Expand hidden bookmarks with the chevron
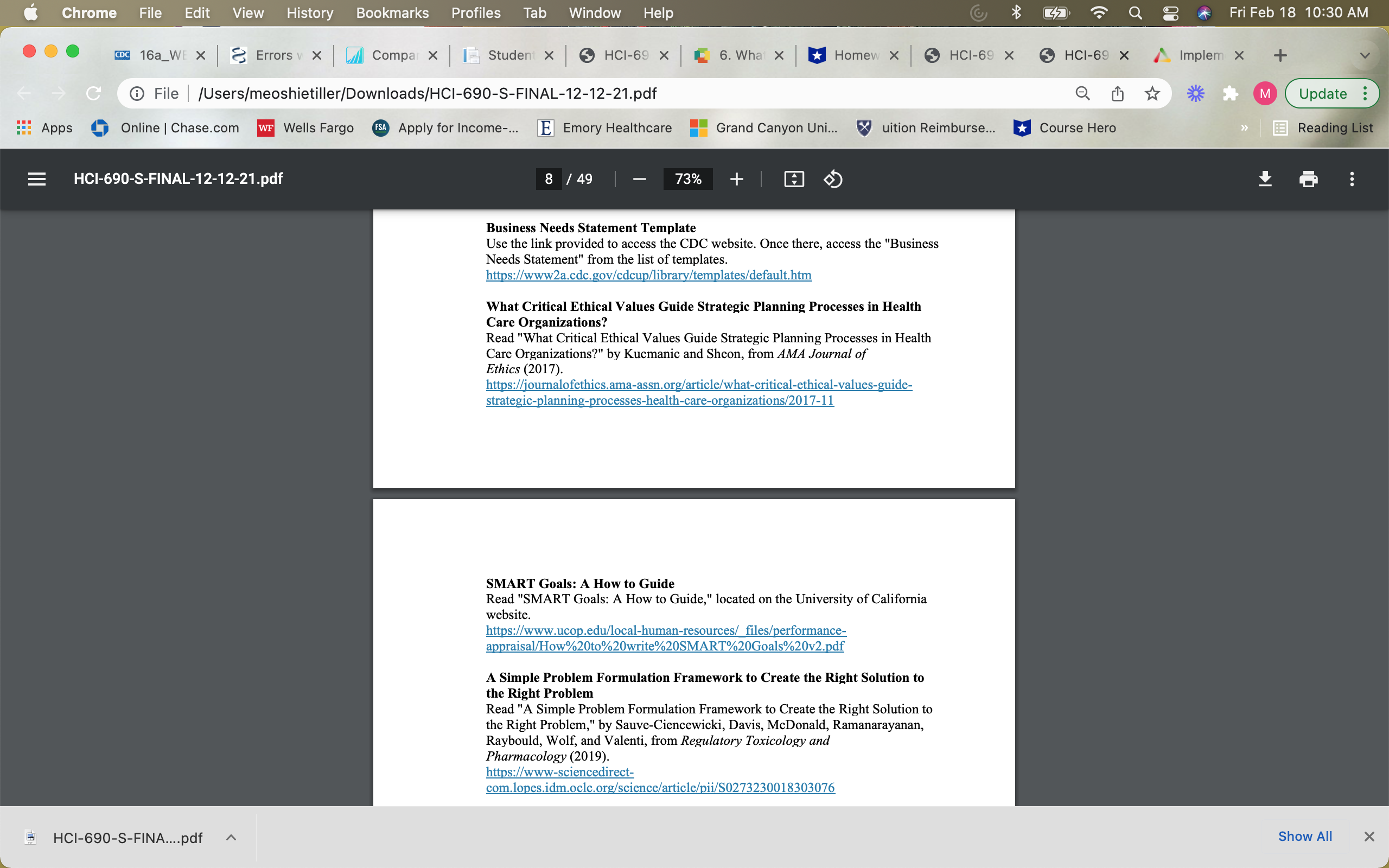Viewport: 1389px width, 868px height. (1244, 127)
